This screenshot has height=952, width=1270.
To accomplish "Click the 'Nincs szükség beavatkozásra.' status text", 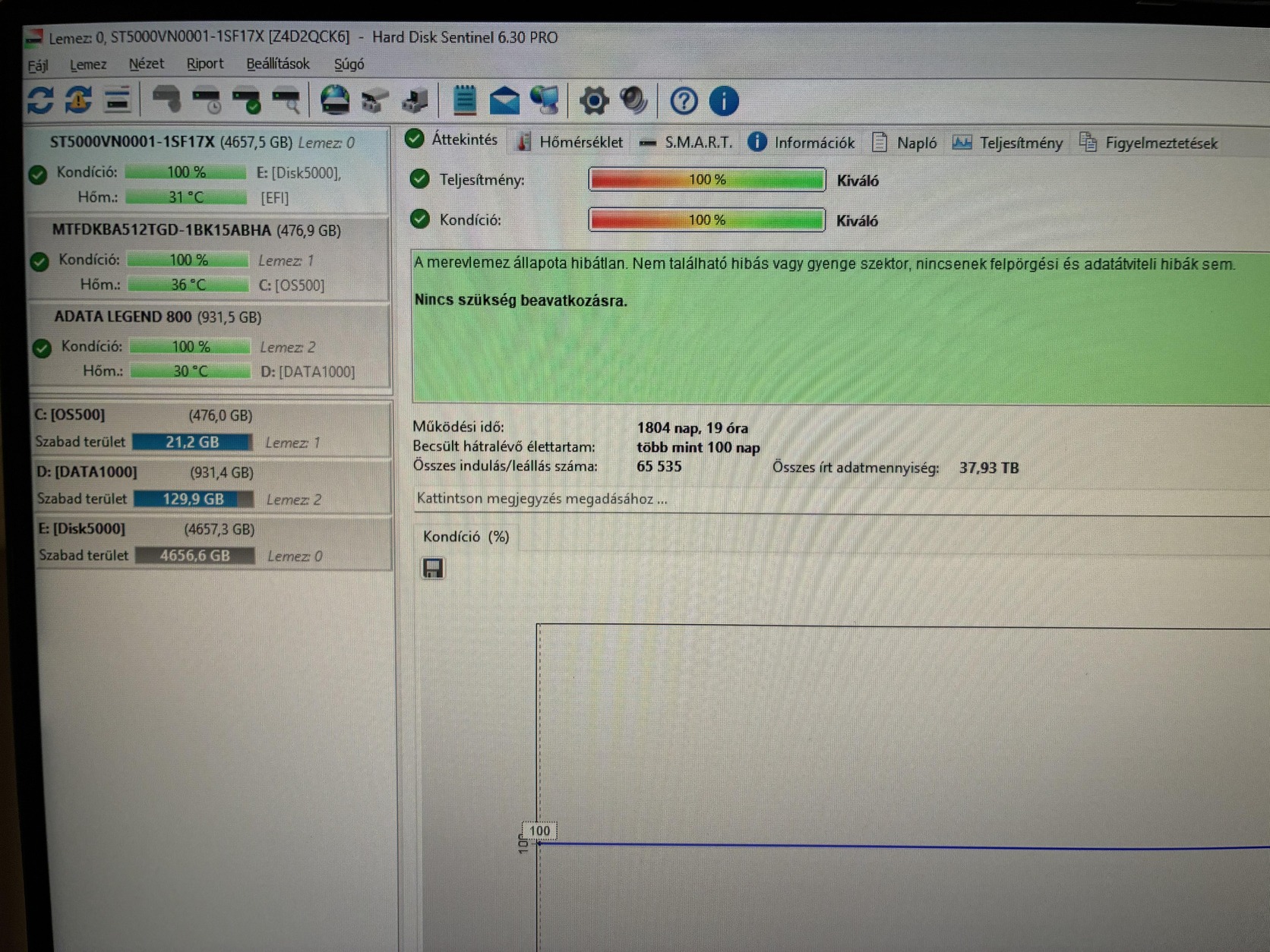I will (x=521, y=301).
